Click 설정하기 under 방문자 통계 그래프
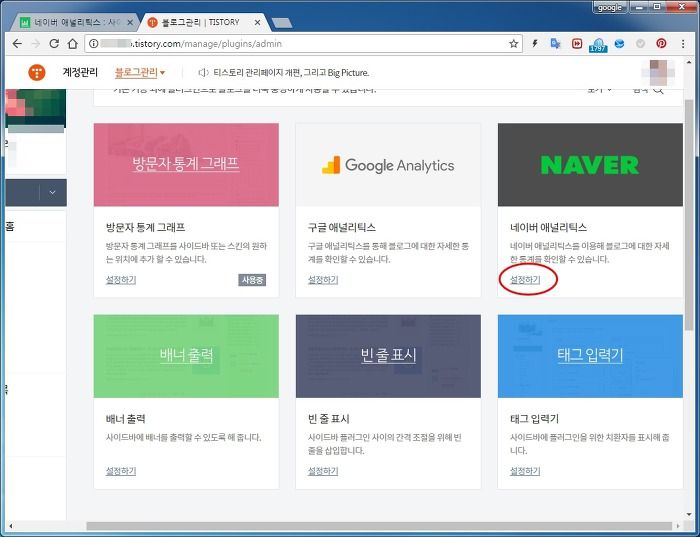700x537 pixels. coord(121,280)
